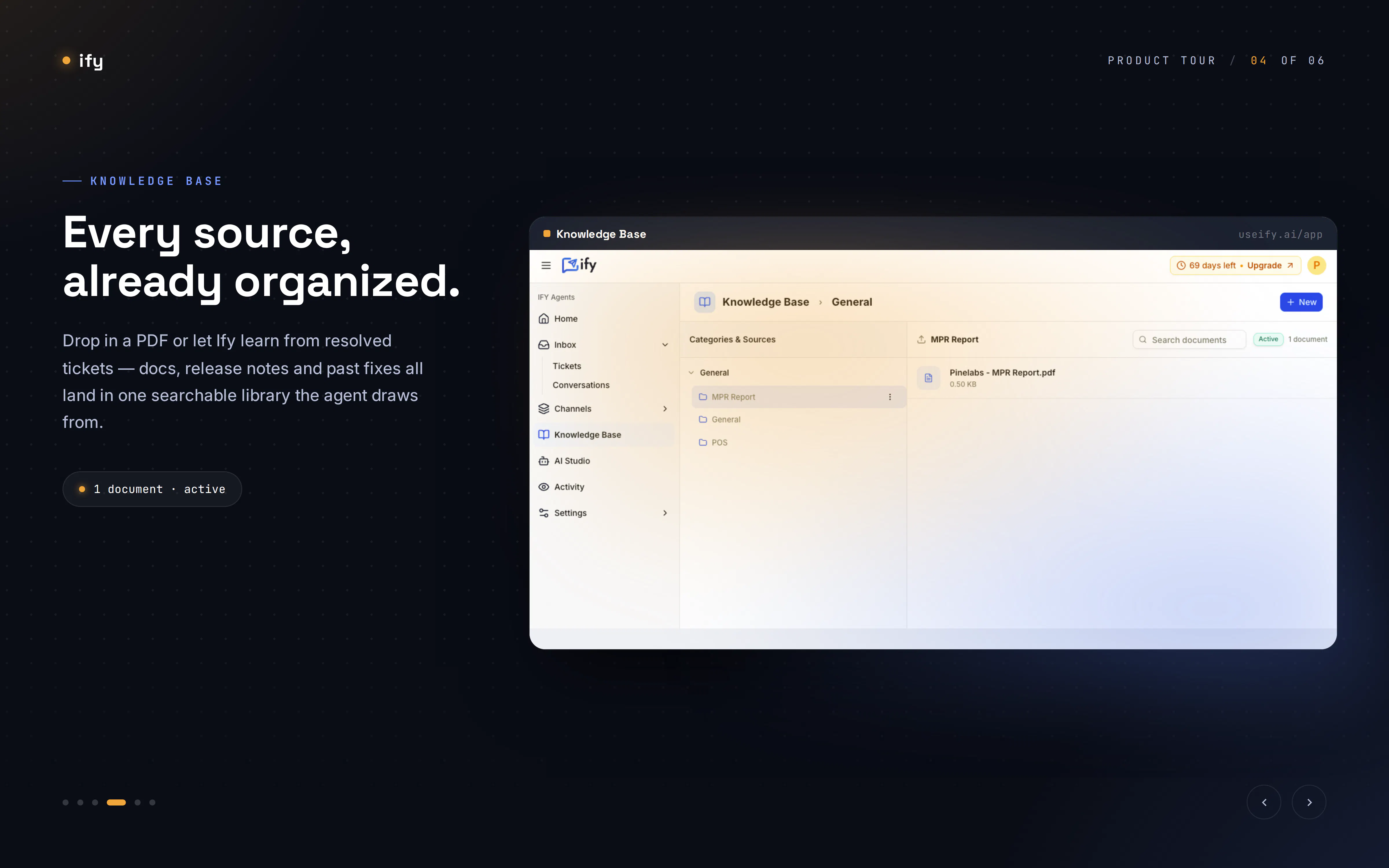Click the useify.ai/app URL text
The height and width of the screenshot is (868, 1389).
1280,234
